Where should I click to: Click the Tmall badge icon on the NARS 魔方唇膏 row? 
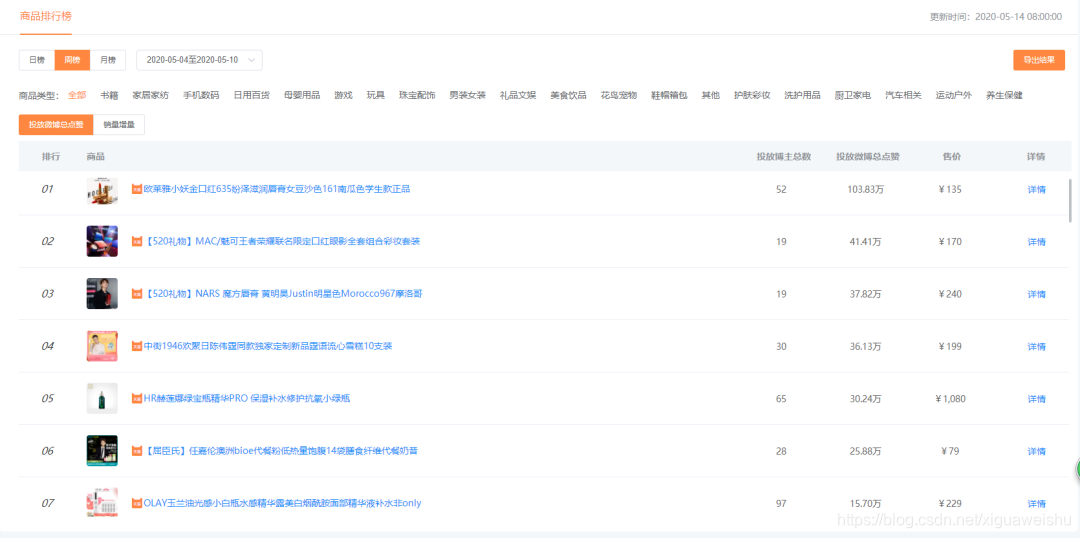(137, 294)
